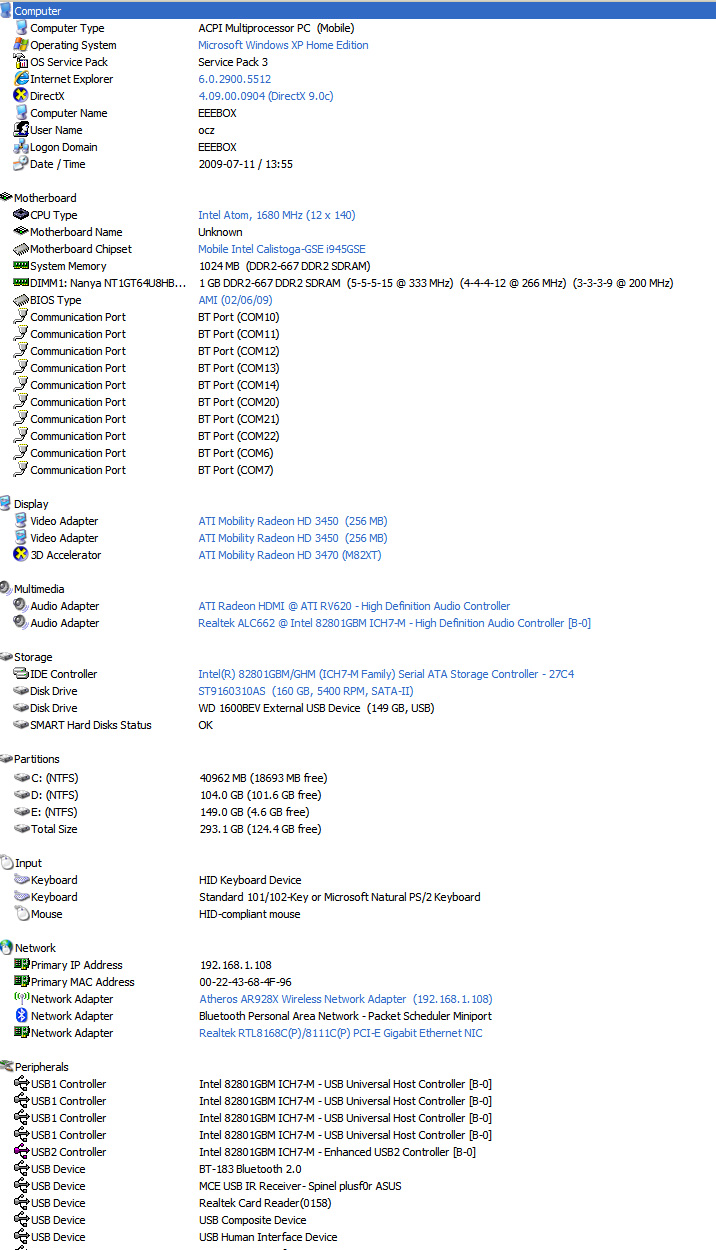Click the Motherboard section header icon

click(x=6, y=198)
